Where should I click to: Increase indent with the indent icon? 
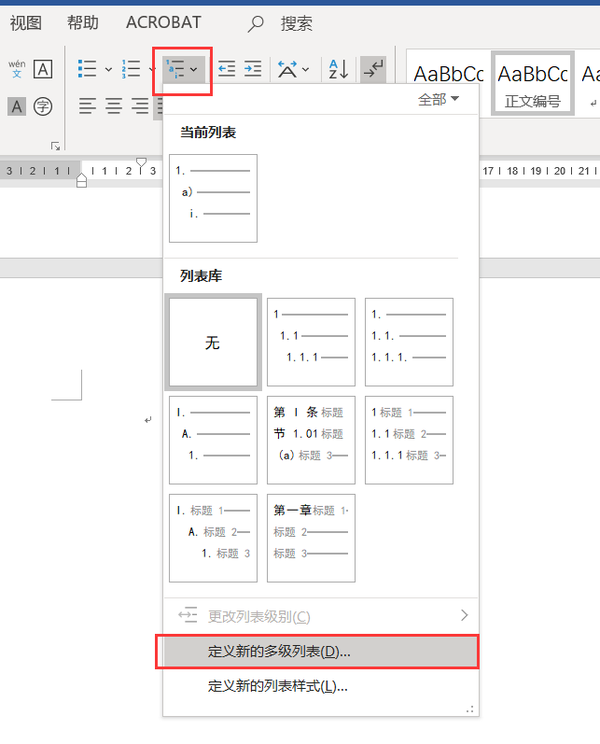click(x=253, y=69)
